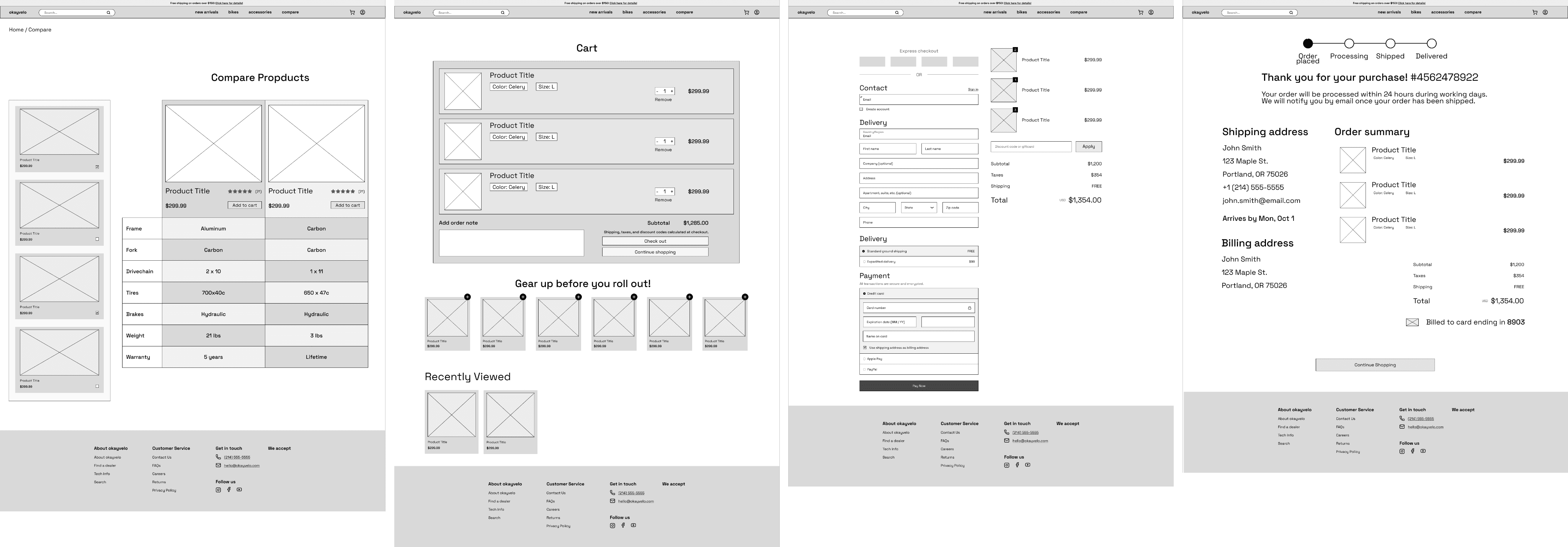Check the Create account checkbox

point(861,109)
